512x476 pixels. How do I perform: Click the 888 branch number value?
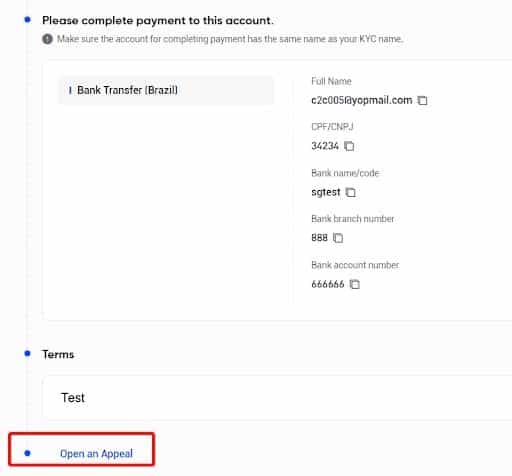pyautogui.click(x=319, y=238)
